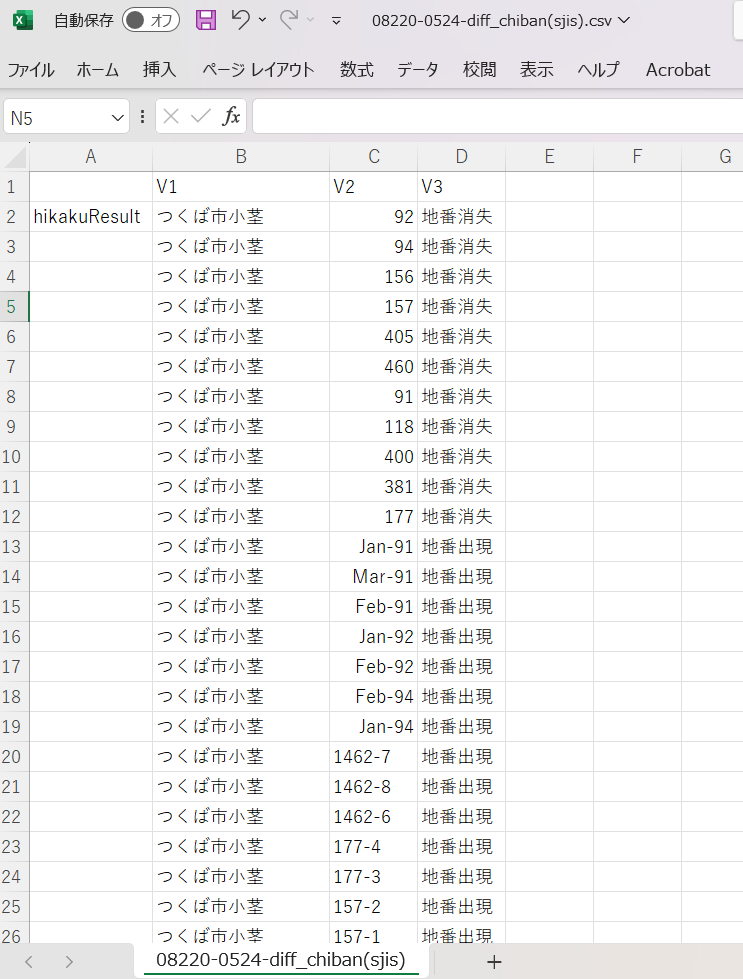Viewport: 743px width, 979px height.
Task: Click the formula bar options dots
Action: pos(142,117)
